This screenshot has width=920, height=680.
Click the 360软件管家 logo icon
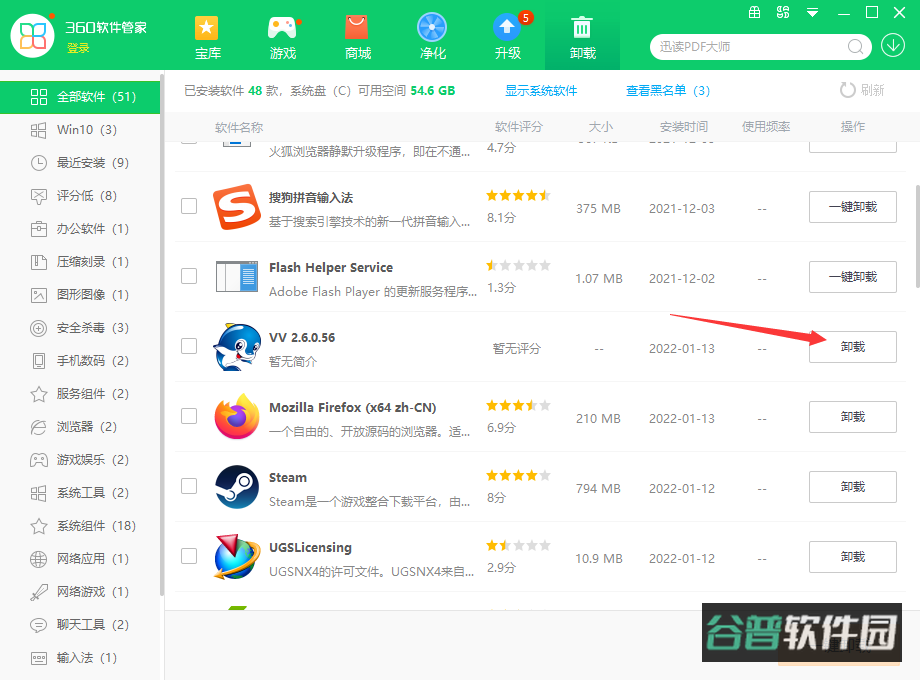pos(33,36)
